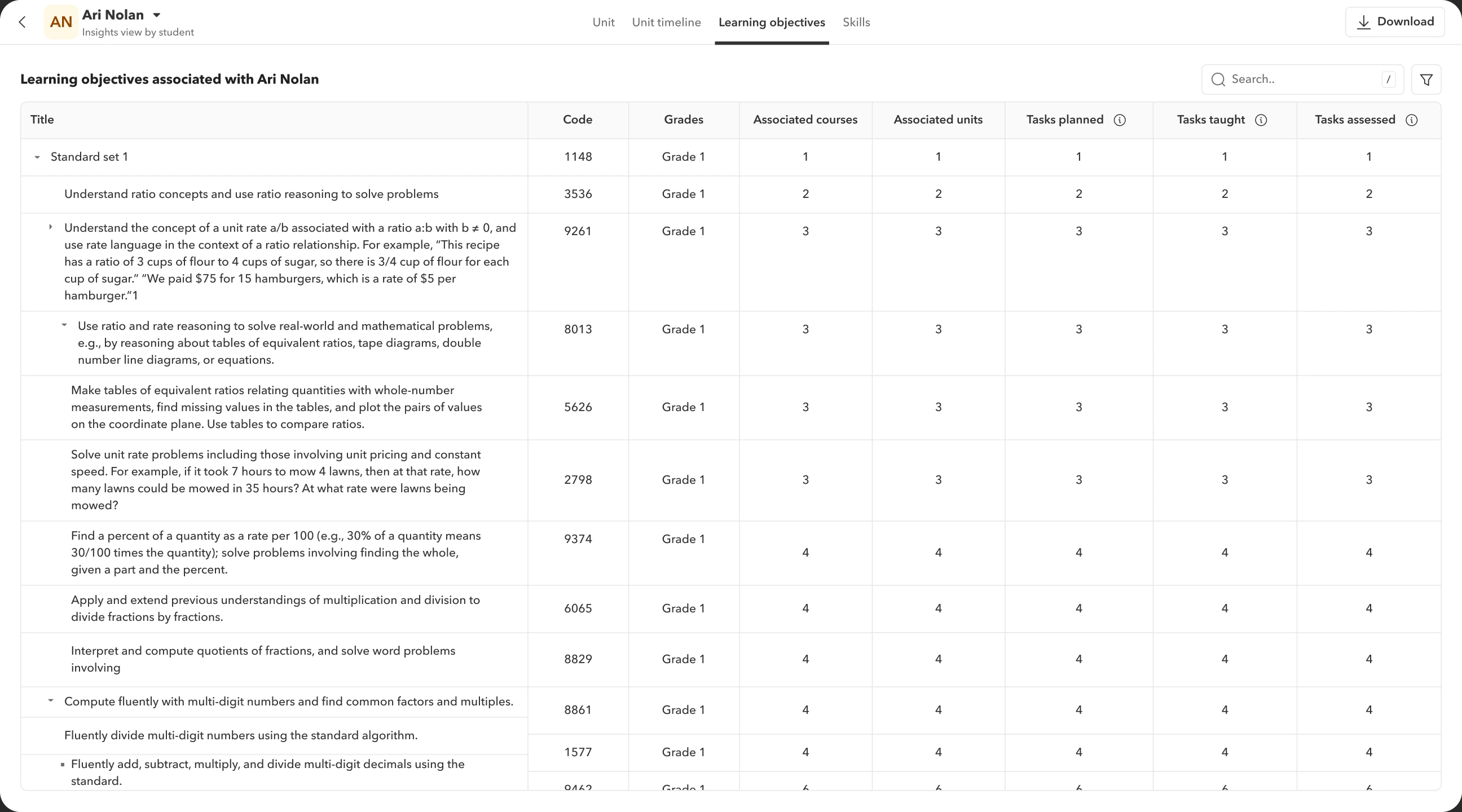This screenshot has height=812, width=1462.
Task: Select the Learning objectives tab
Action: 771,22
